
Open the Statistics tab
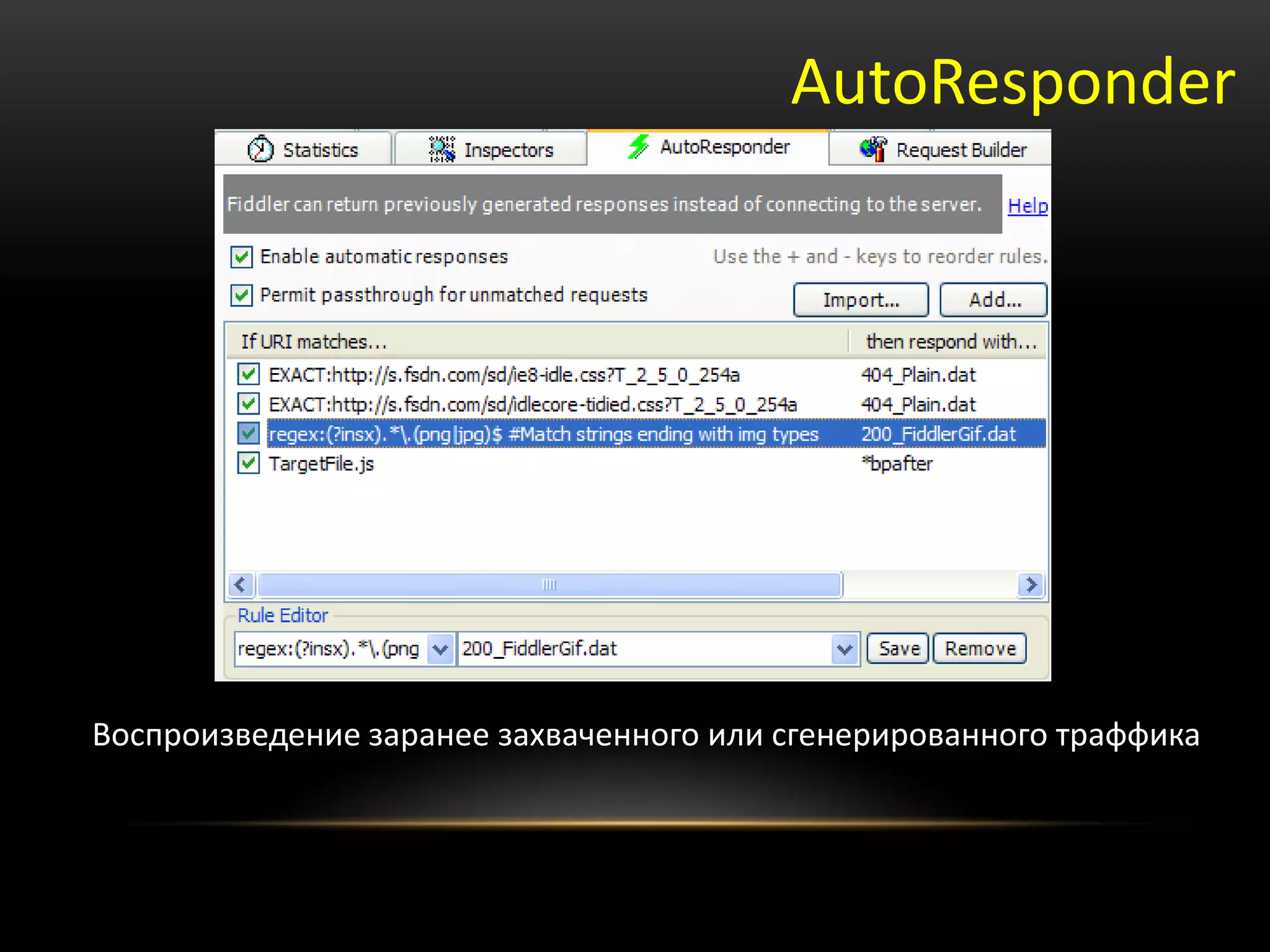pos(303,149)
